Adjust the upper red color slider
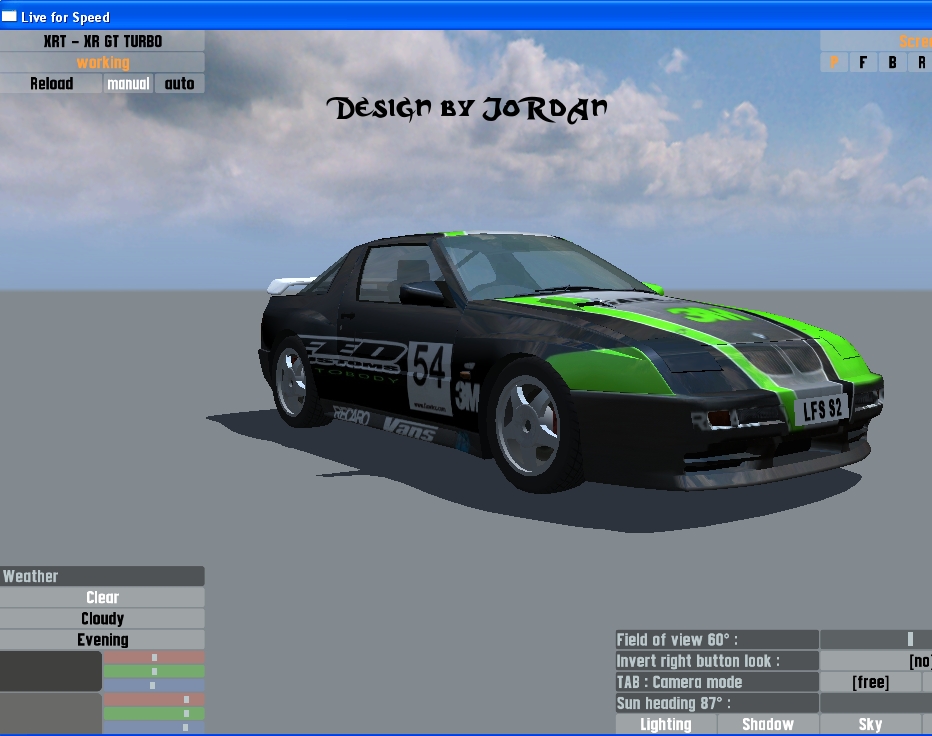 click(x=154, y=658)
